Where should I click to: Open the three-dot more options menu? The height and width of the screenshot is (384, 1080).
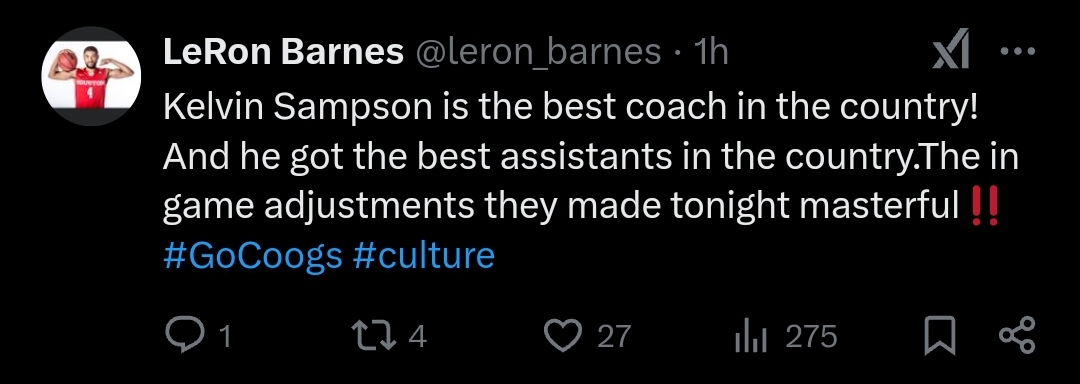[1017, 51]
